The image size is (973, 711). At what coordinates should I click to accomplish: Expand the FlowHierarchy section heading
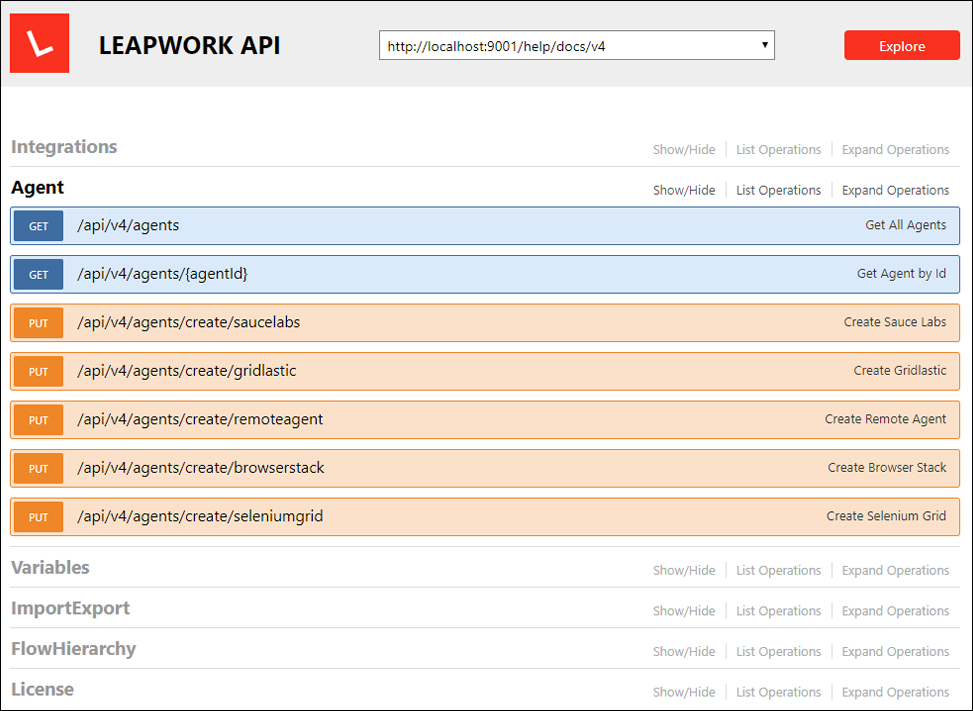[73, 649]
